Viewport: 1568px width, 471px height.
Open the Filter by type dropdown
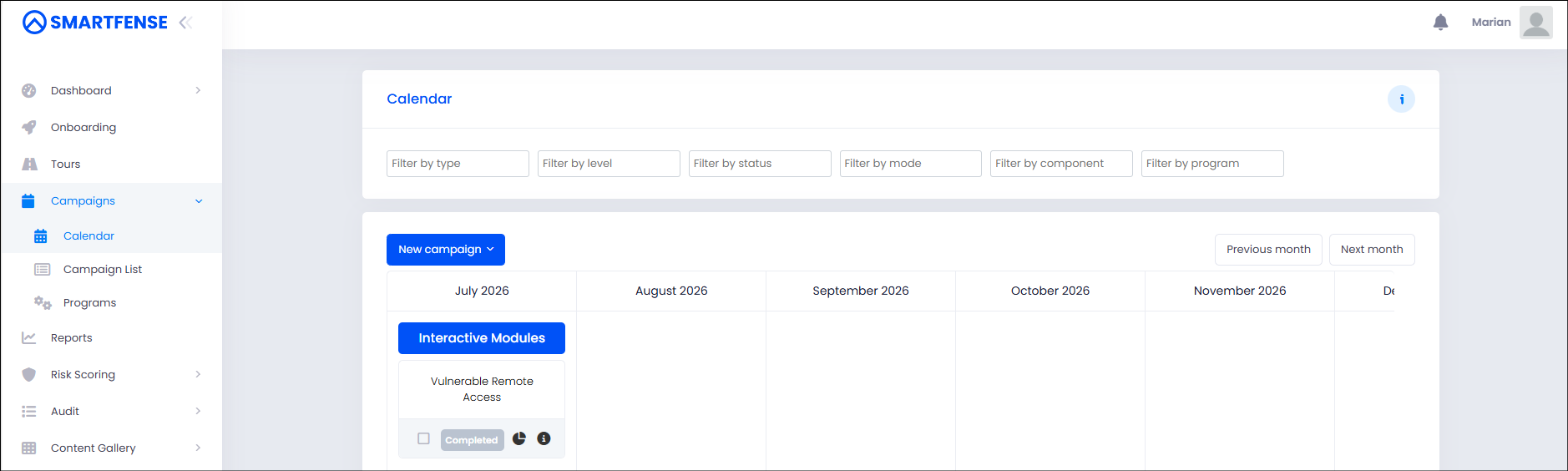458,164
